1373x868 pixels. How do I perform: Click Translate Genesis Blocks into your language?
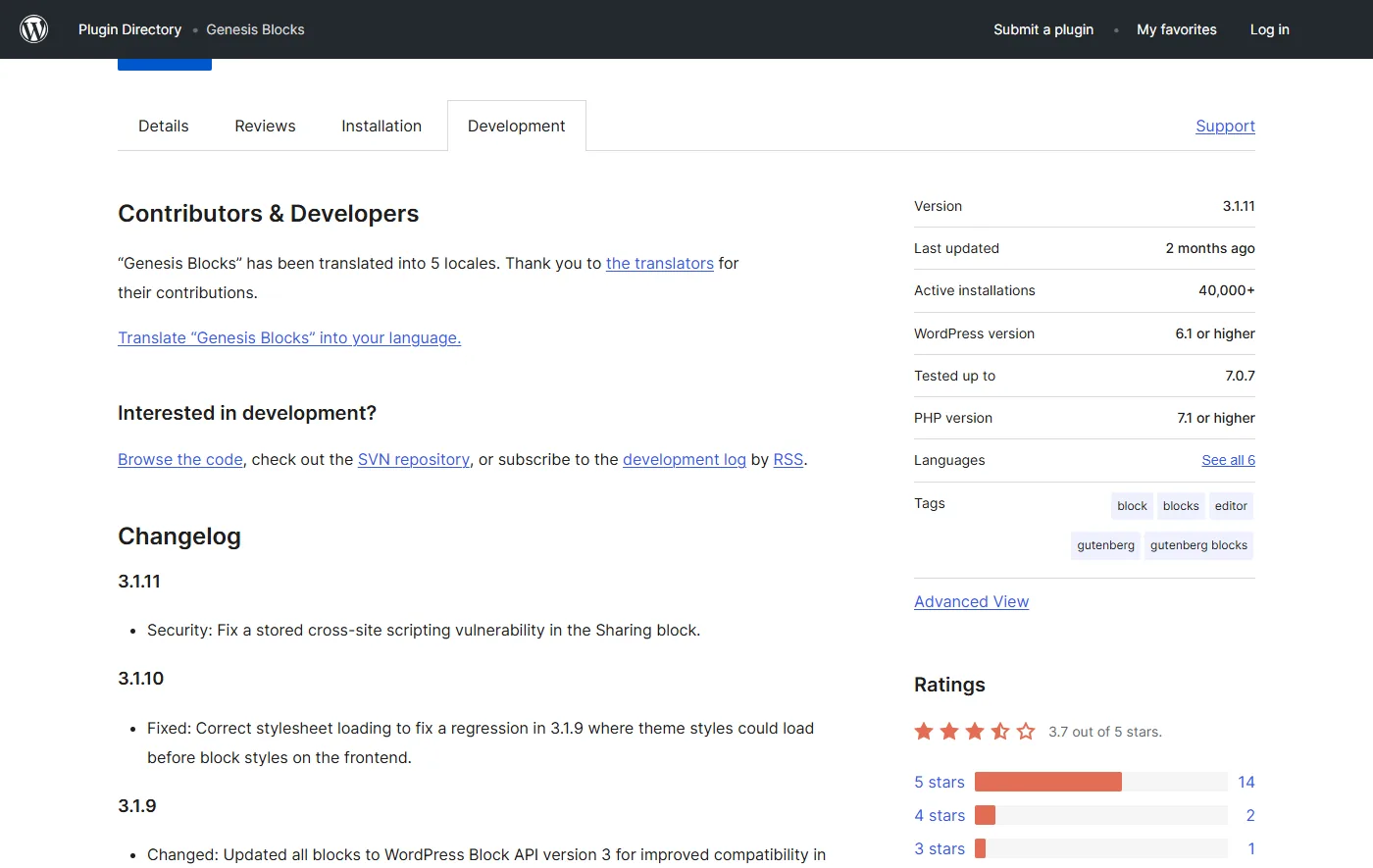click(289, 337)
